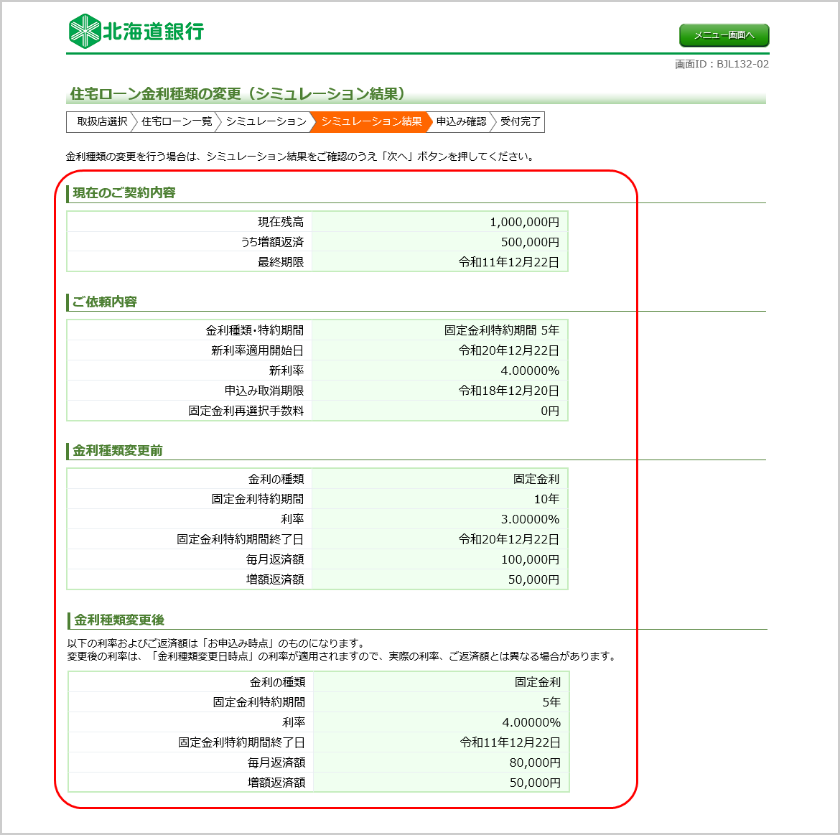Select the 受付完了 step
This screenshot has width=840, height=835.
[x=520, y=122]
